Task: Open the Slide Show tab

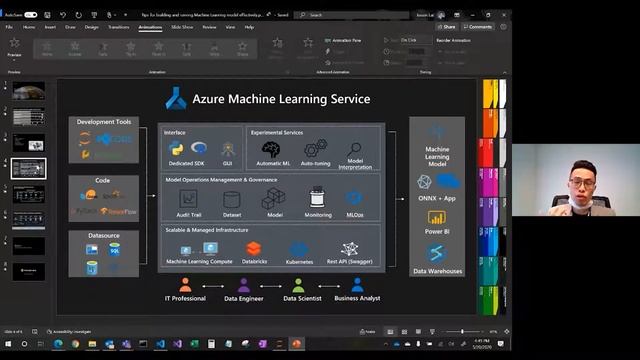Action: 182,27
